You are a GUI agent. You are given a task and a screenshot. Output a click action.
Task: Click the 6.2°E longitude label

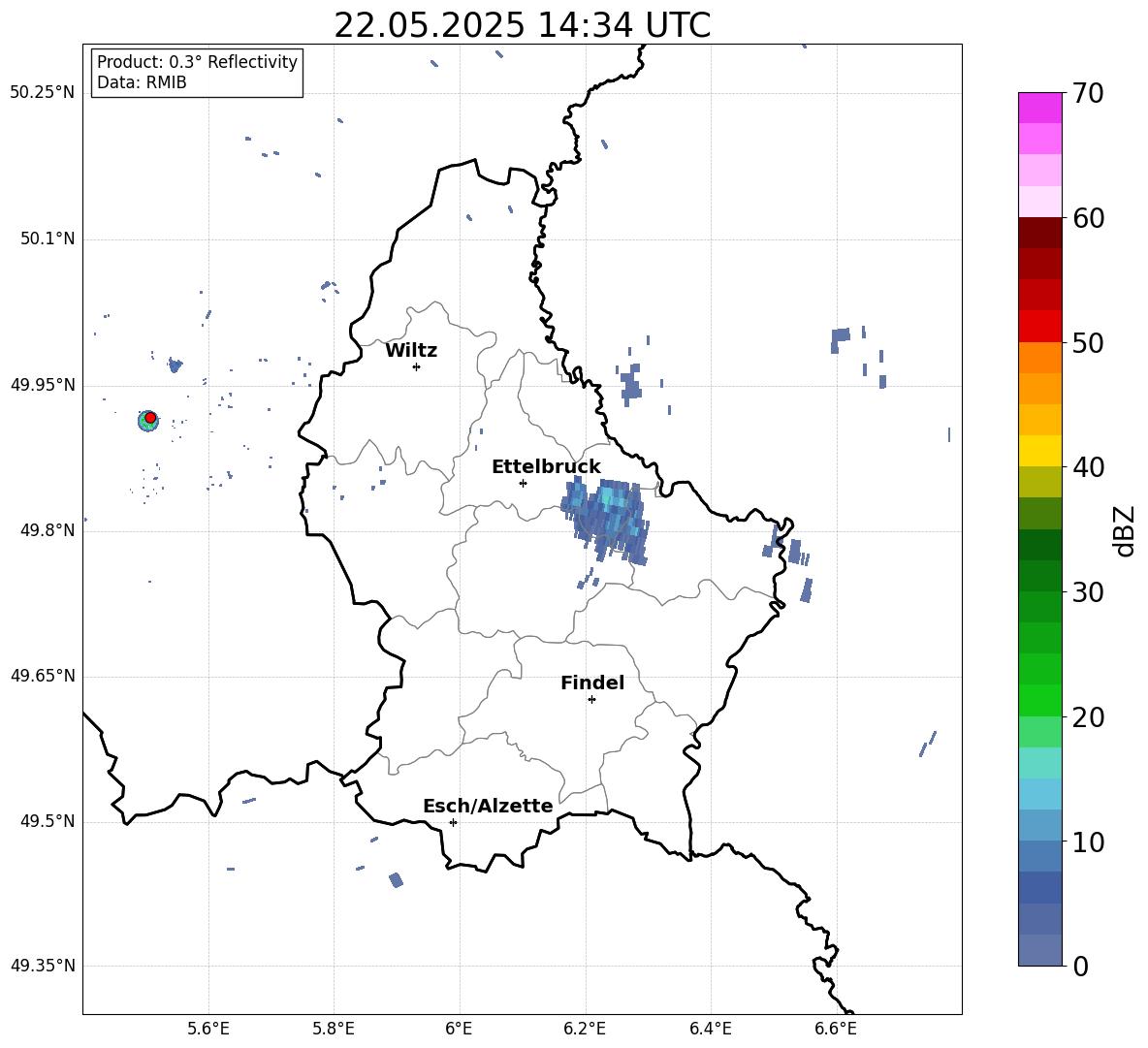click(x=585, y=1029)
